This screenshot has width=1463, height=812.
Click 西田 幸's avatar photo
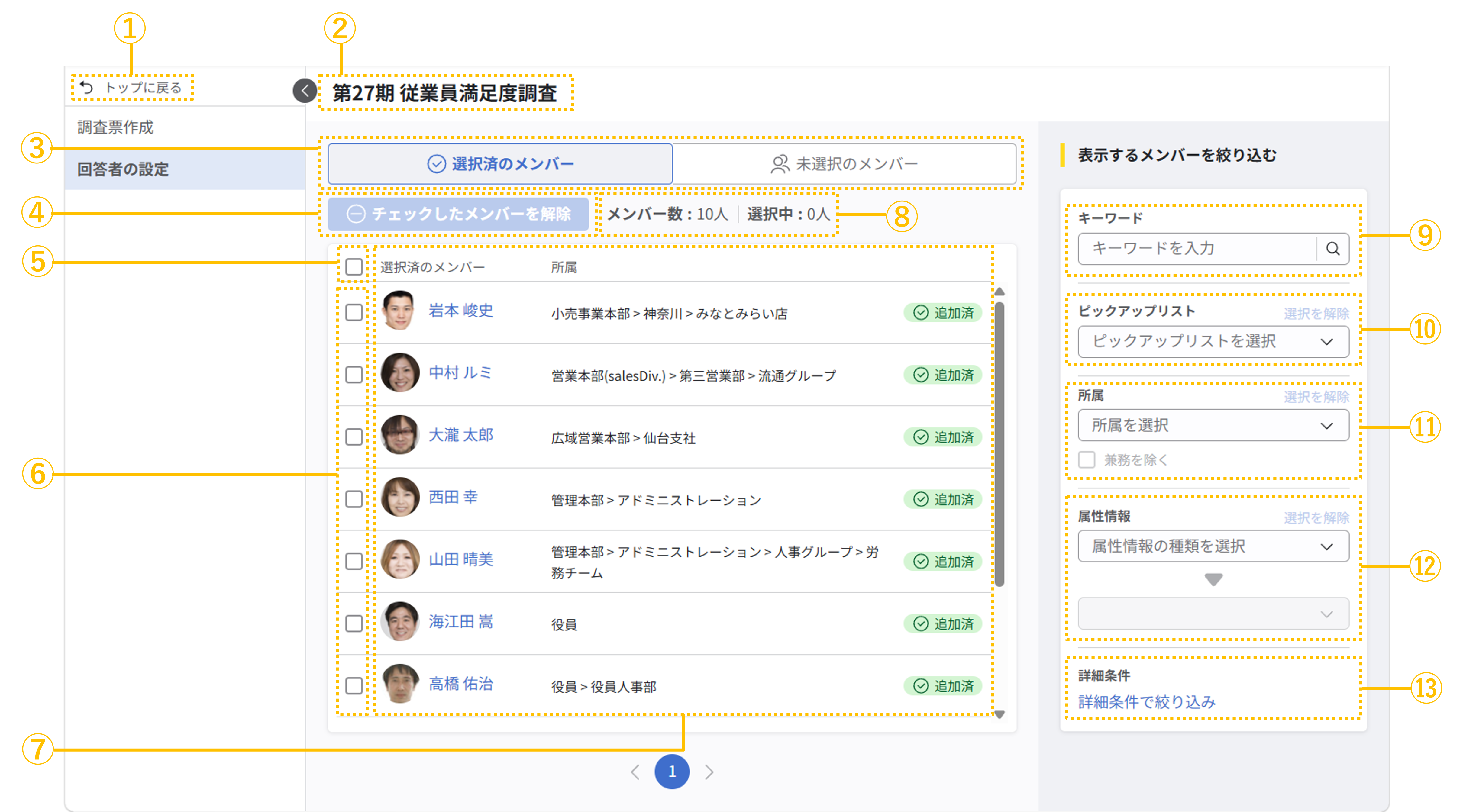pyautogui.click(x=400, y=498)
